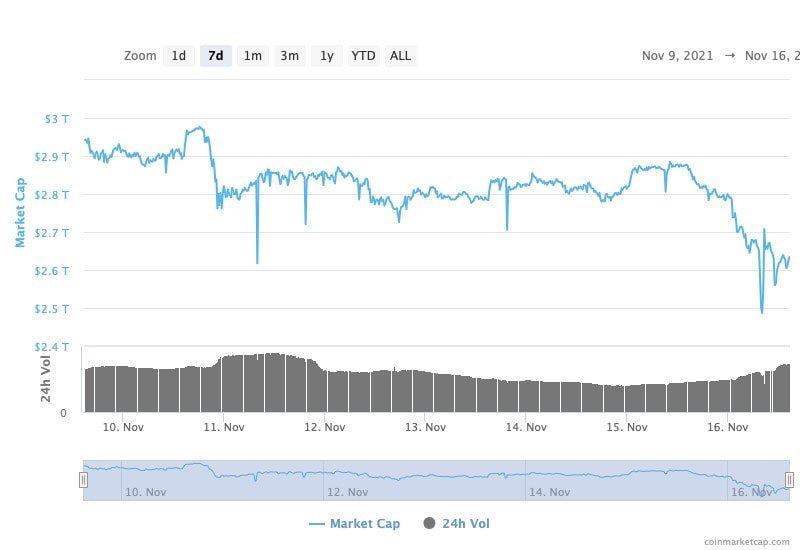Toggle the 24h Vol series label

tap(466, 523)
